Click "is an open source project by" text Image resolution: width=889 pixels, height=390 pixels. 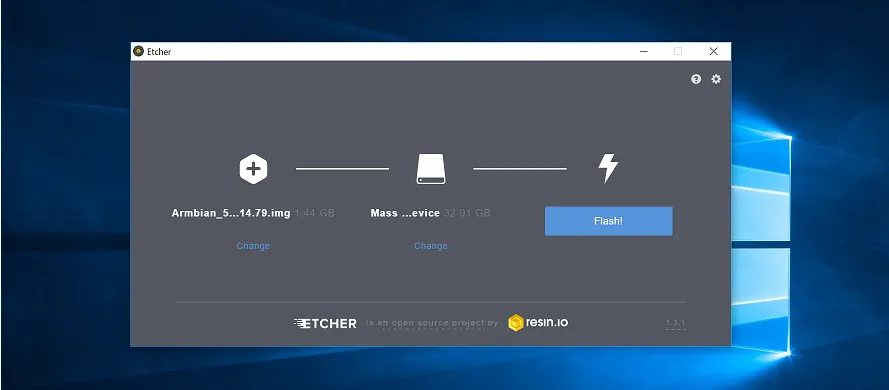point(433,323)
